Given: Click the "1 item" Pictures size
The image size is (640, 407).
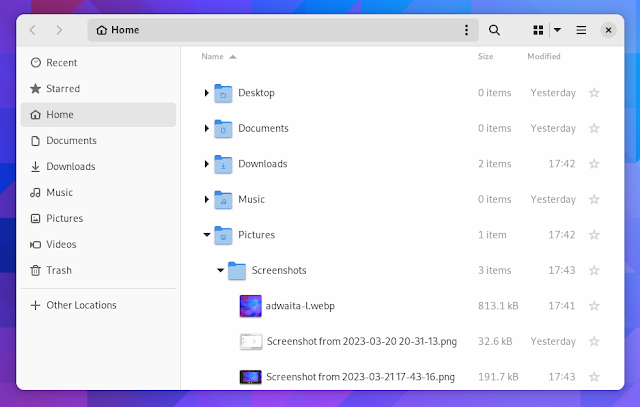Looking at the screenshot, I should coord(492,235).
